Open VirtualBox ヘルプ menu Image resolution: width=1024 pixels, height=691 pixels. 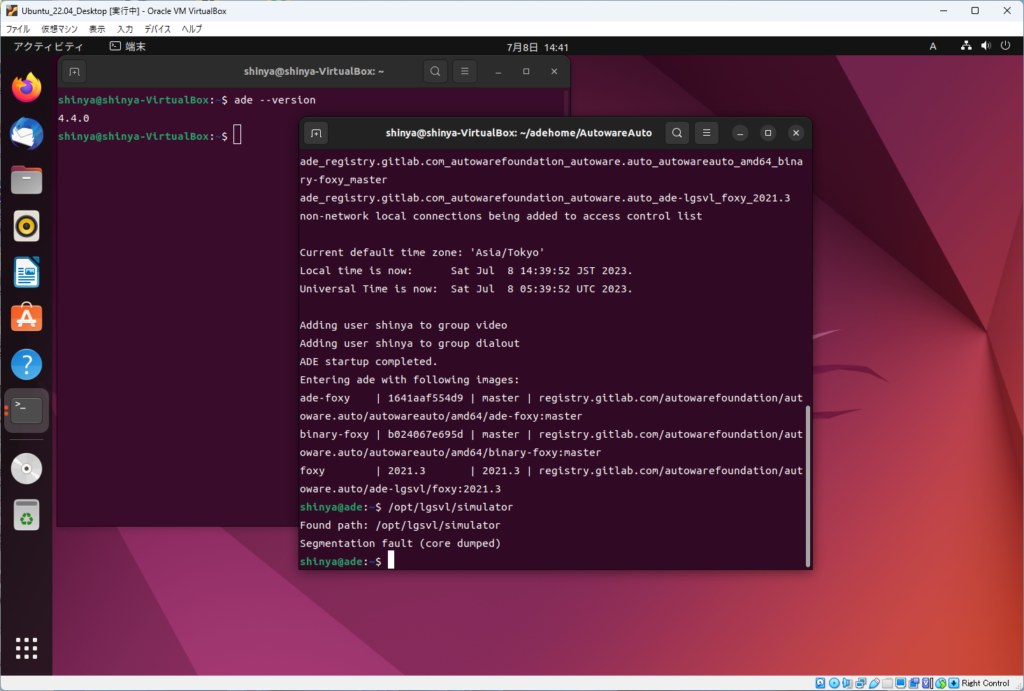[192, 29]
